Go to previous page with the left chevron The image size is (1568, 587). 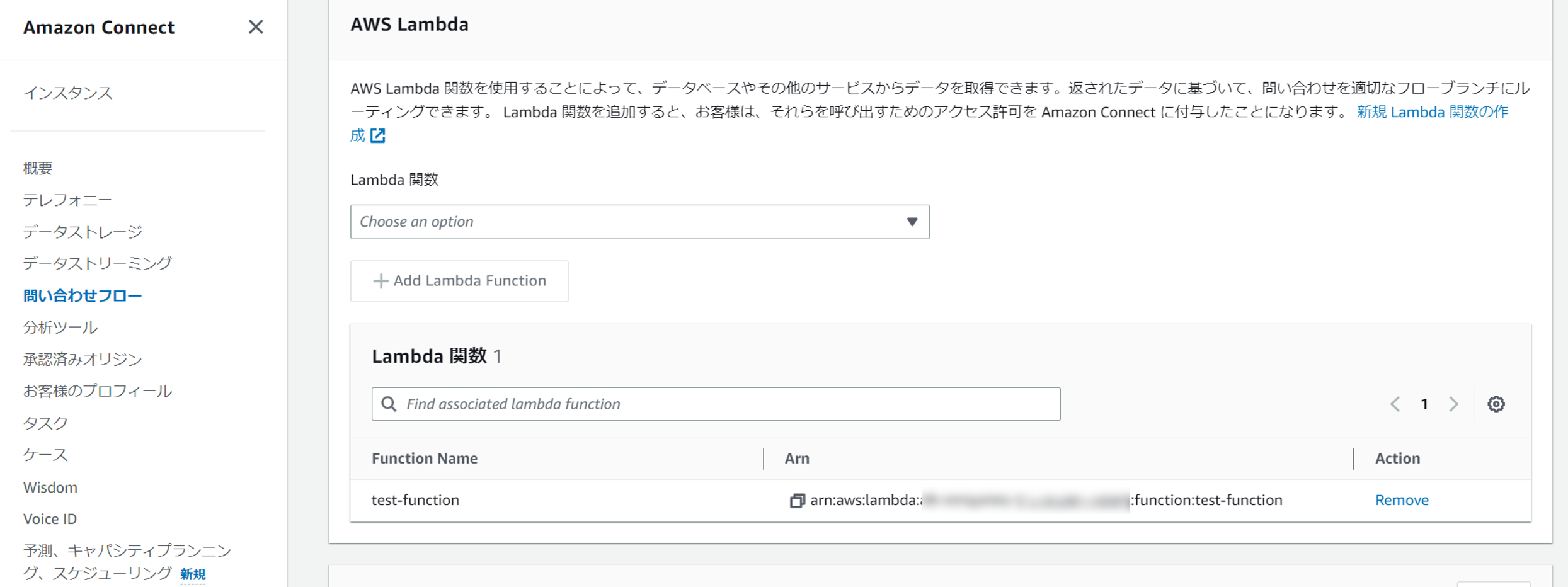pyautogui.click(x=1394, y=404)
